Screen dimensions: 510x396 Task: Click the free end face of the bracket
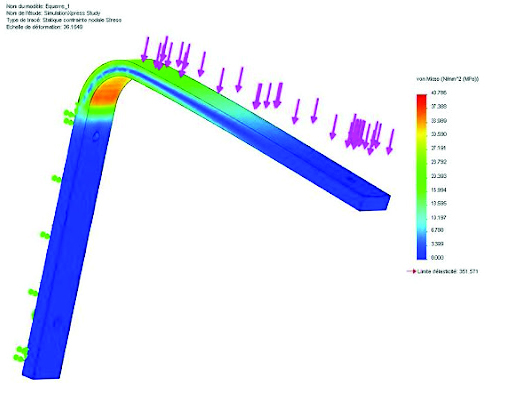coord(375,203)
